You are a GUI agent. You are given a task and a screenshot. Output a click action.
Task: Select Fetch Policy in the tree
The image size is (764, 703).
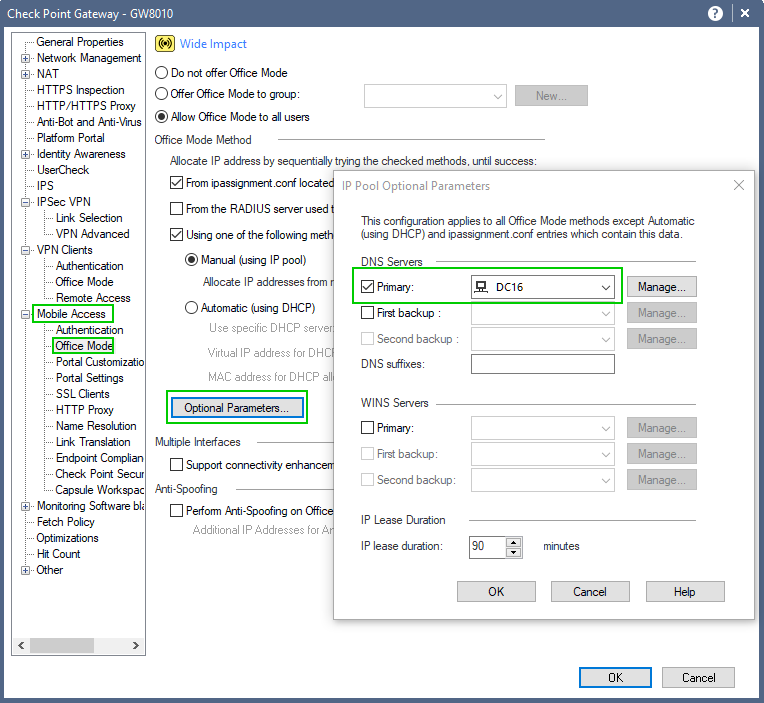[65, 522]
